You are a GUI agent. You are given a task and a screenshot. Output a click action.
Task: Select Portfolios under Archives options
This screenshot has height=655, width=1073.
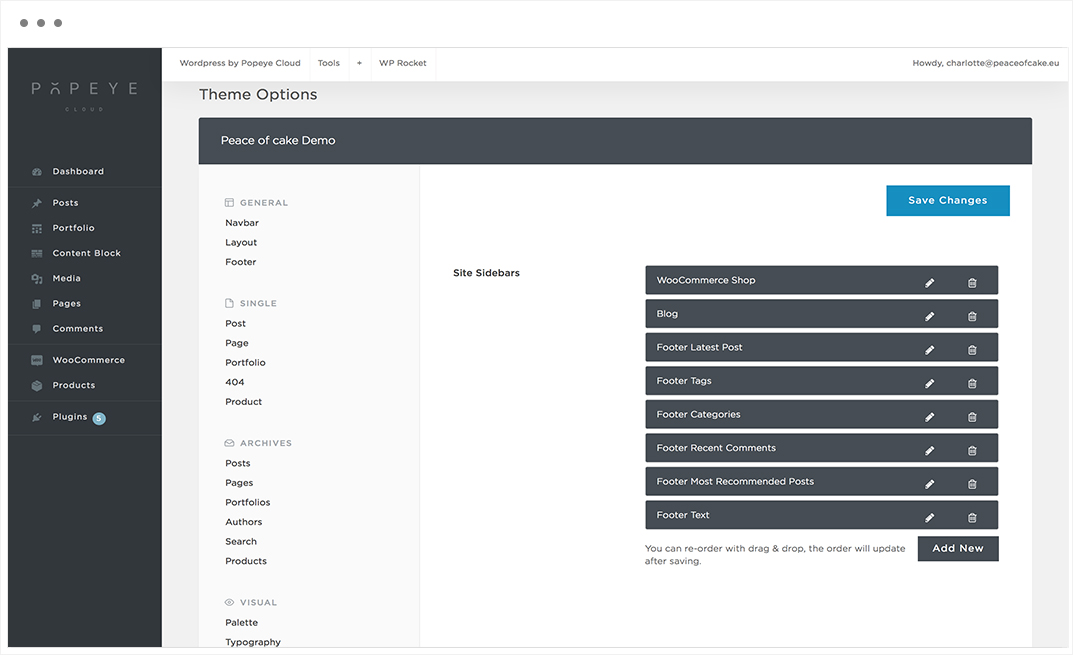[248, 502]
